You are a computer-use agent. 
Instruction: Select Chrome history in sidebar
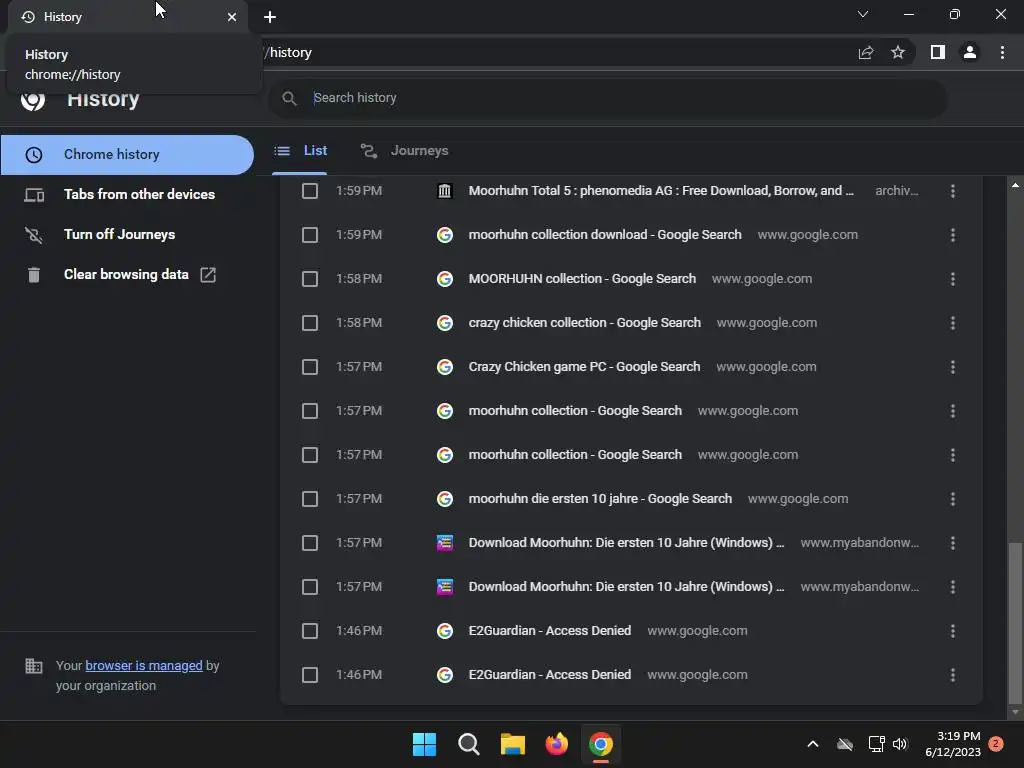coord(127,155)
